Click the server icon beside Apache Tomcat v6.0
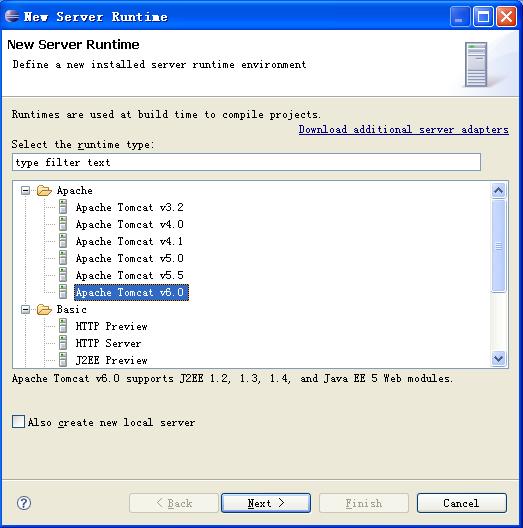Viewport: 523px width, 528px height. click(63, 292)
